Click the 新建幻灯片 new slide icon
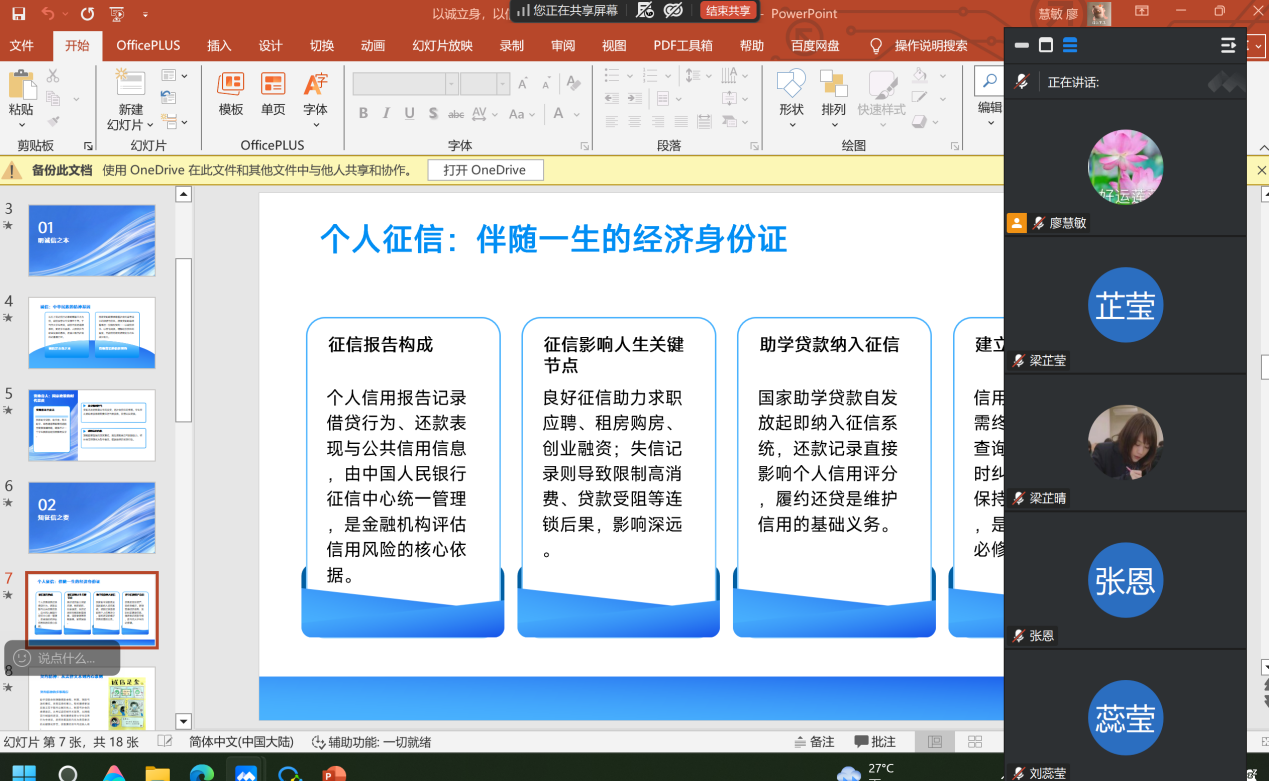Image resolution: width=1269 pixels, height=781 pixels. click(x=130, y=83)
